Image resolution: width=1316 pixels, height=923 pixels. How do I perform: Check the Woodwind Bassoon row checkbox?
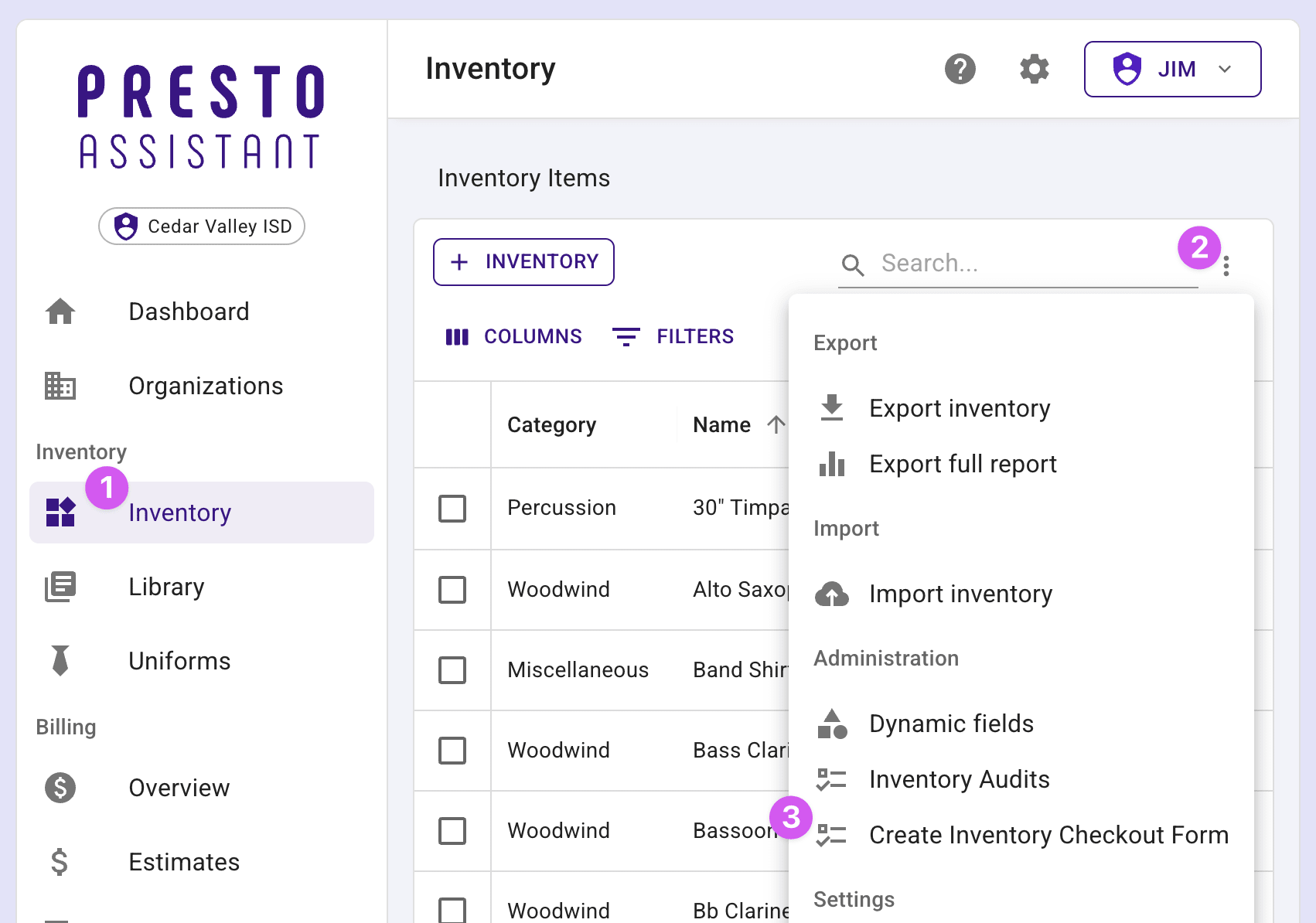(x=452, y=831)
